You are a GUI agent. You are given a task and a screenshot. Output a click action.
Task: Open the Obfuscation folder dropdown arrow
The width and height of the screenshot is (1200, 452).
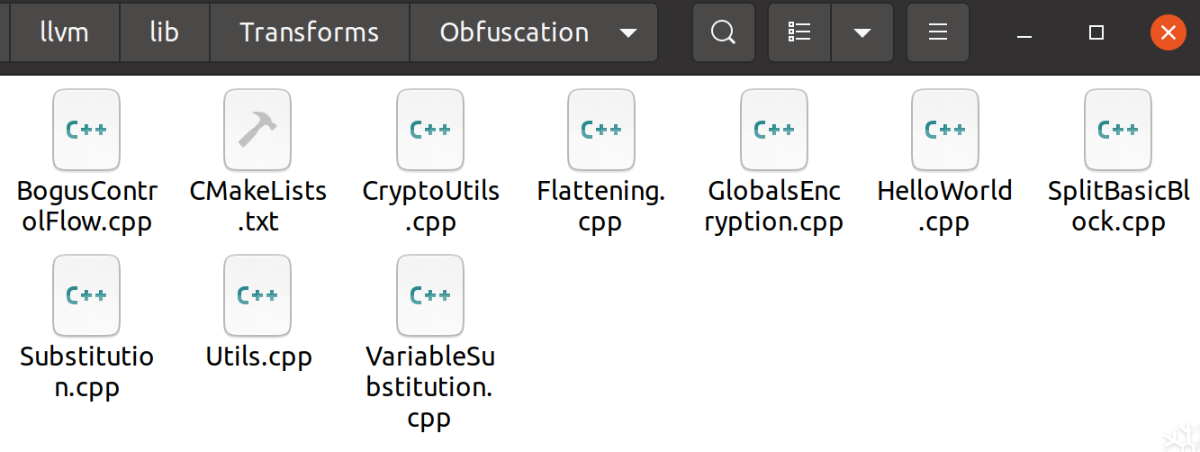tap(628, 33)
